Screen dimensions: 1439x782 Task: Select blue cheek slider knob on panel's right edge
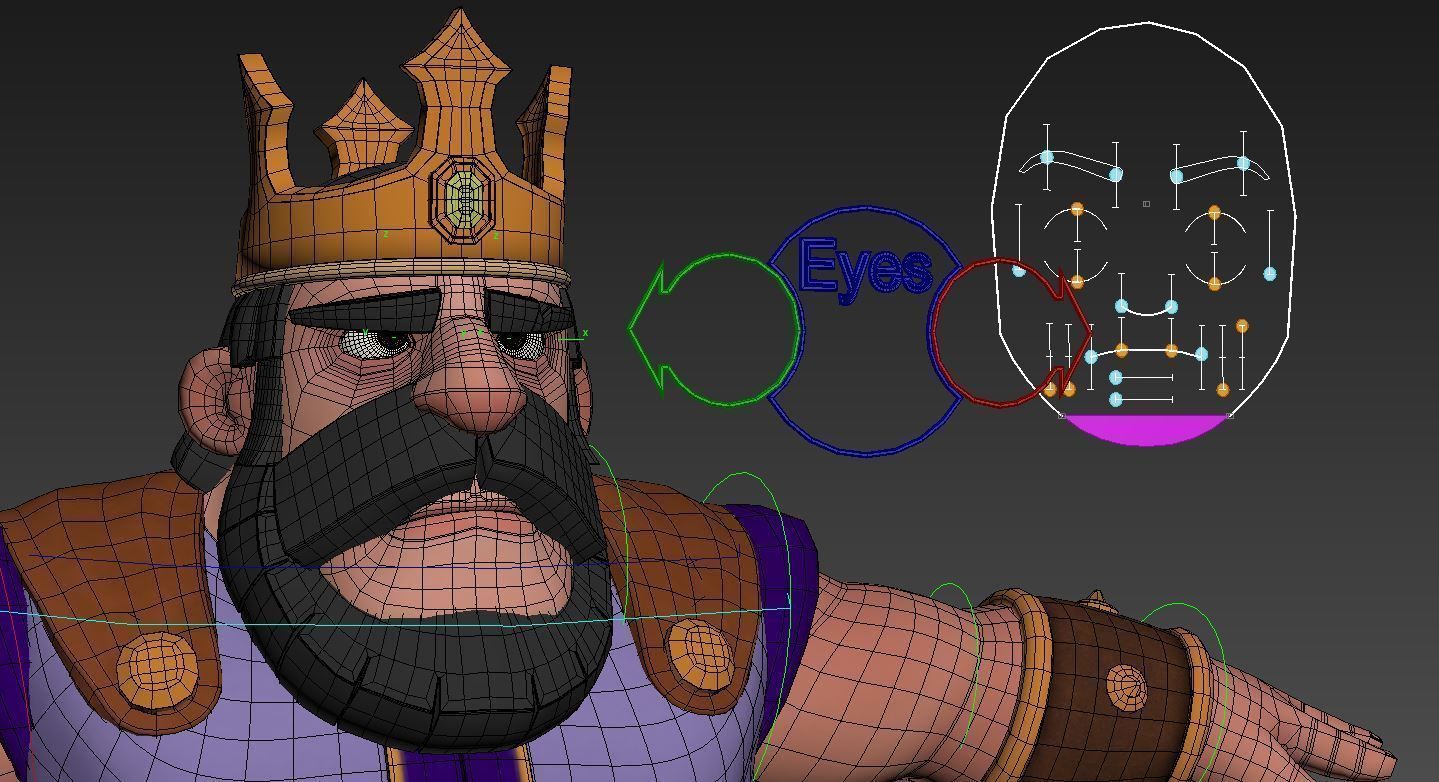[1270, 273]
